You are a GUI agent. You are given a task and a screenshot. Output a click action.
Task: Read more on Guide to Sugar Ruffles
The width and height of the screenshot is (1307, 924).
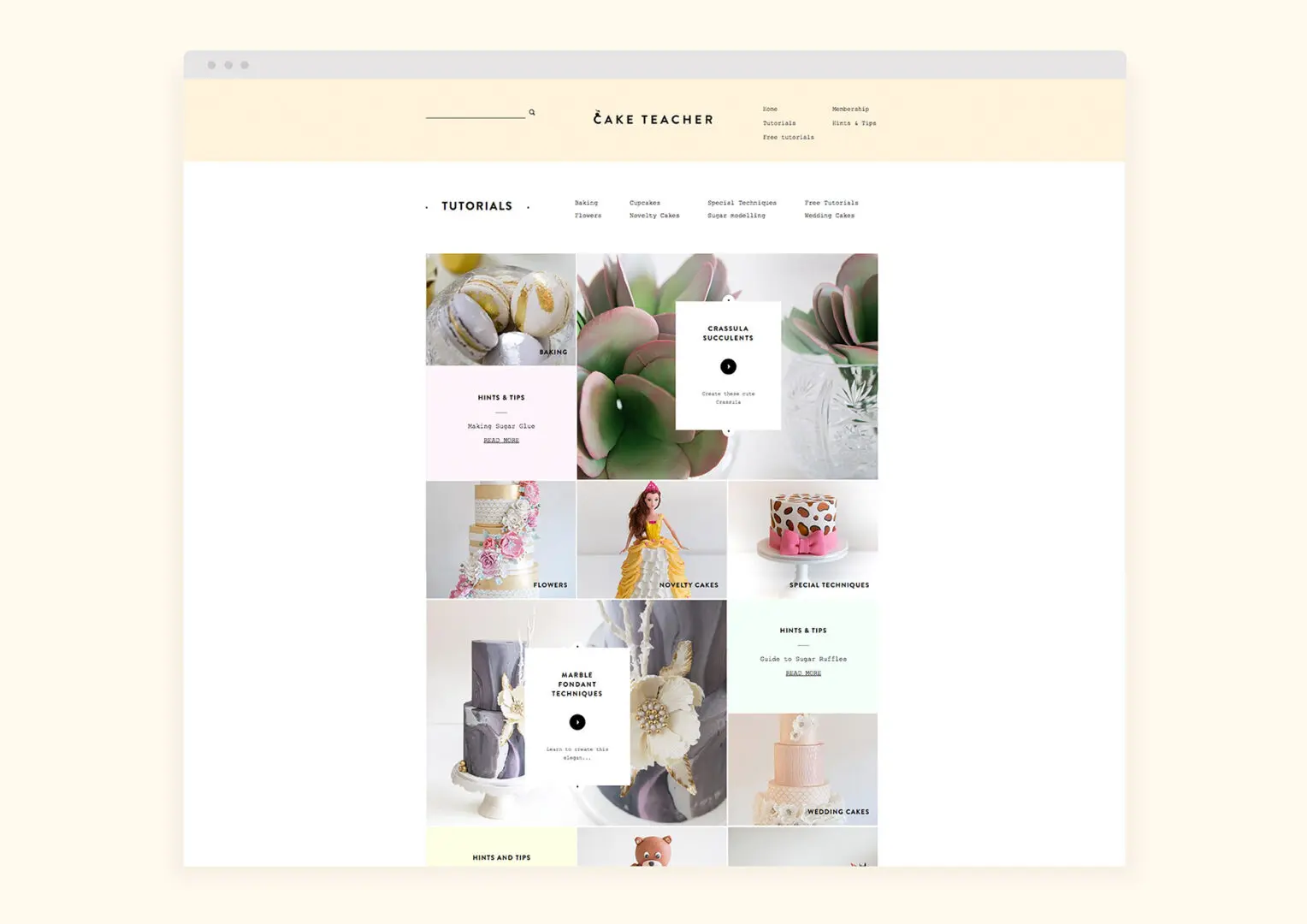[x=802, y=673]
